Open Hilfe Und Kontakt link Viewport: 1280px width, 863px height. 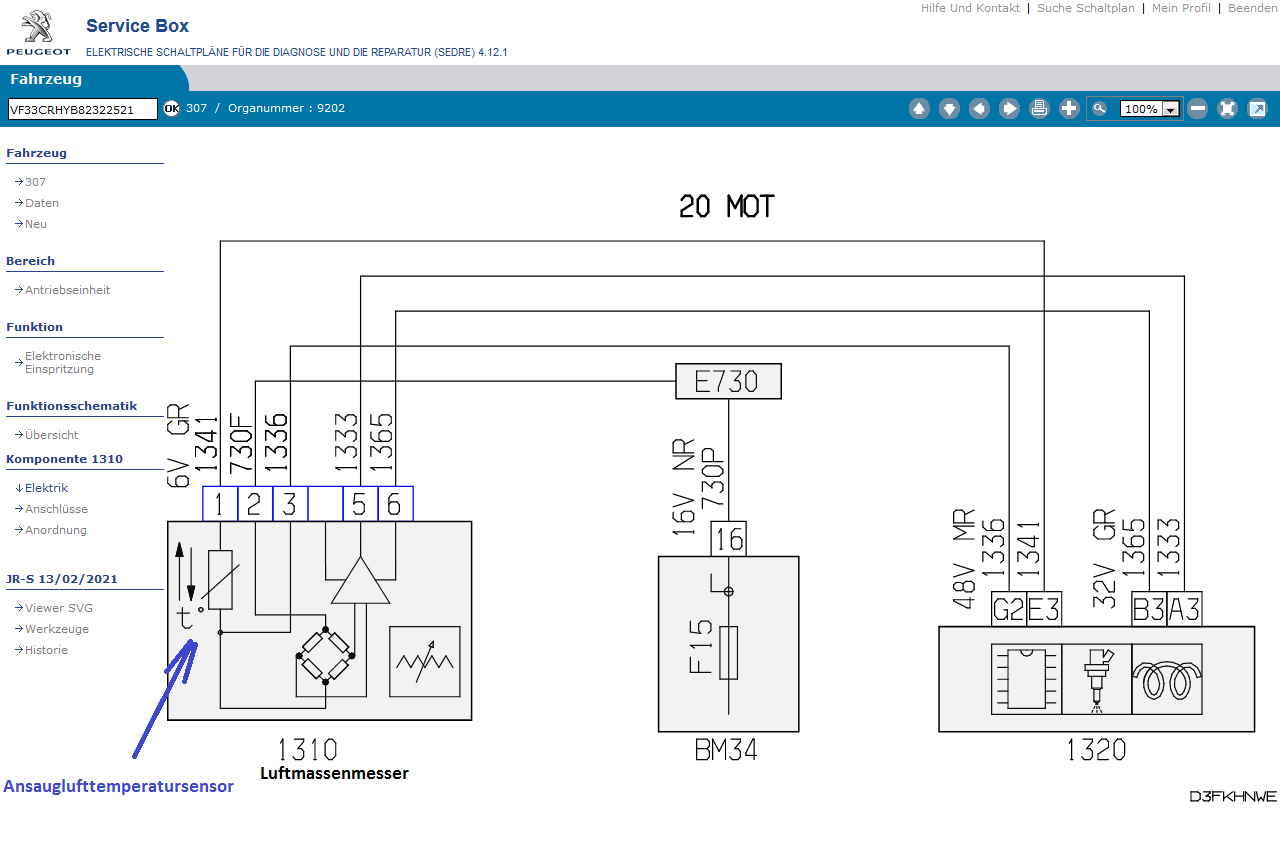[x=970, y=8]
